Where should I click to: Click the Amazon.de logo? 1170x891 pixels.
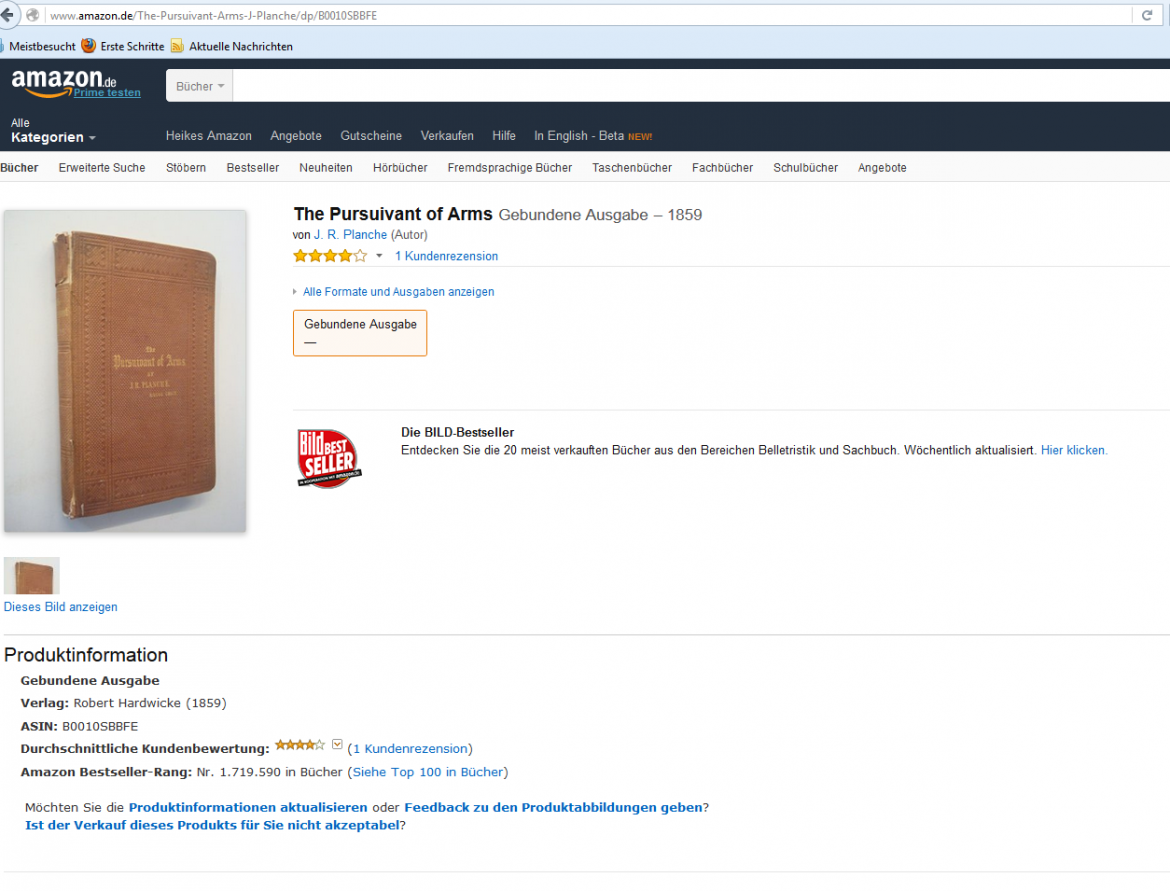(64, 82)
